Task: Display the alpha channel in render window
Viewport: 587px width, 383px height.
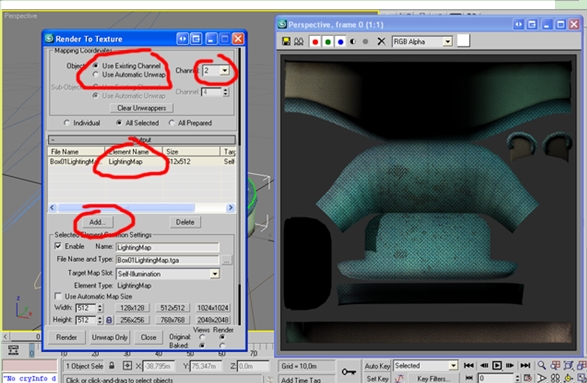Action: (353, 42)
